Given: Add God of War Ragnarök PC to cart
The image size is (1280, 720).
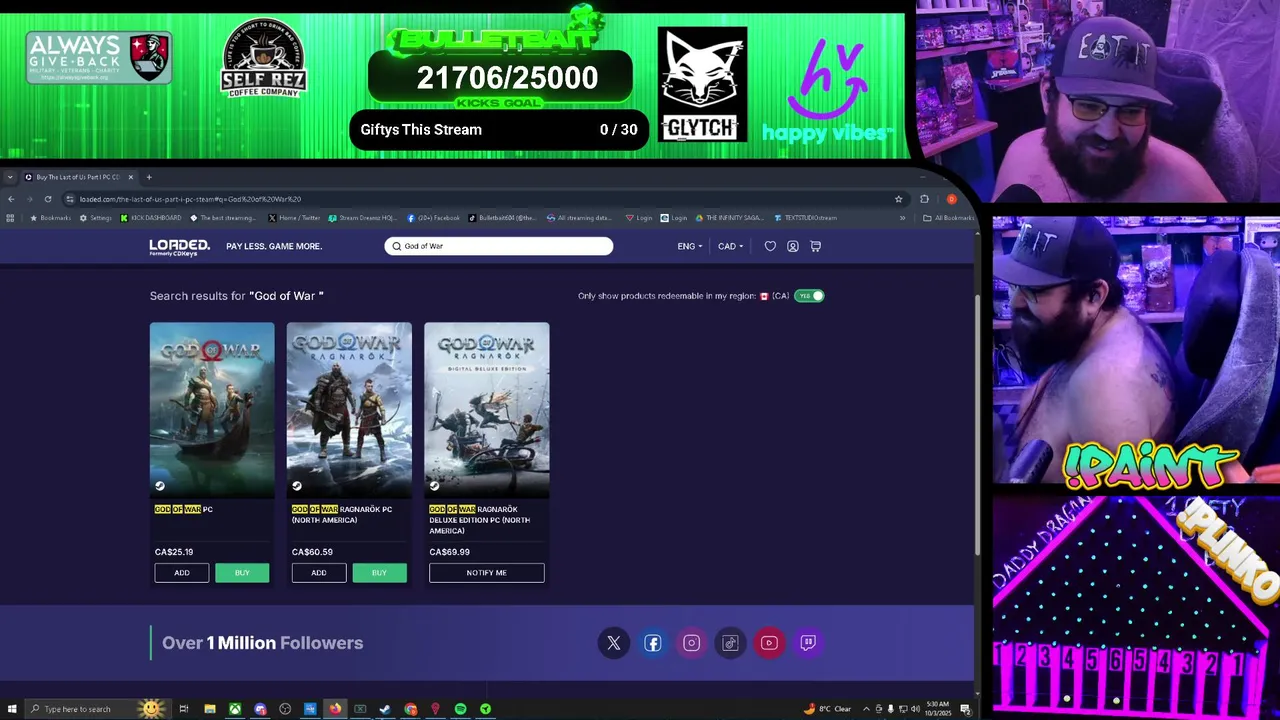Looking at the screenshot, I should pos(319,573).
